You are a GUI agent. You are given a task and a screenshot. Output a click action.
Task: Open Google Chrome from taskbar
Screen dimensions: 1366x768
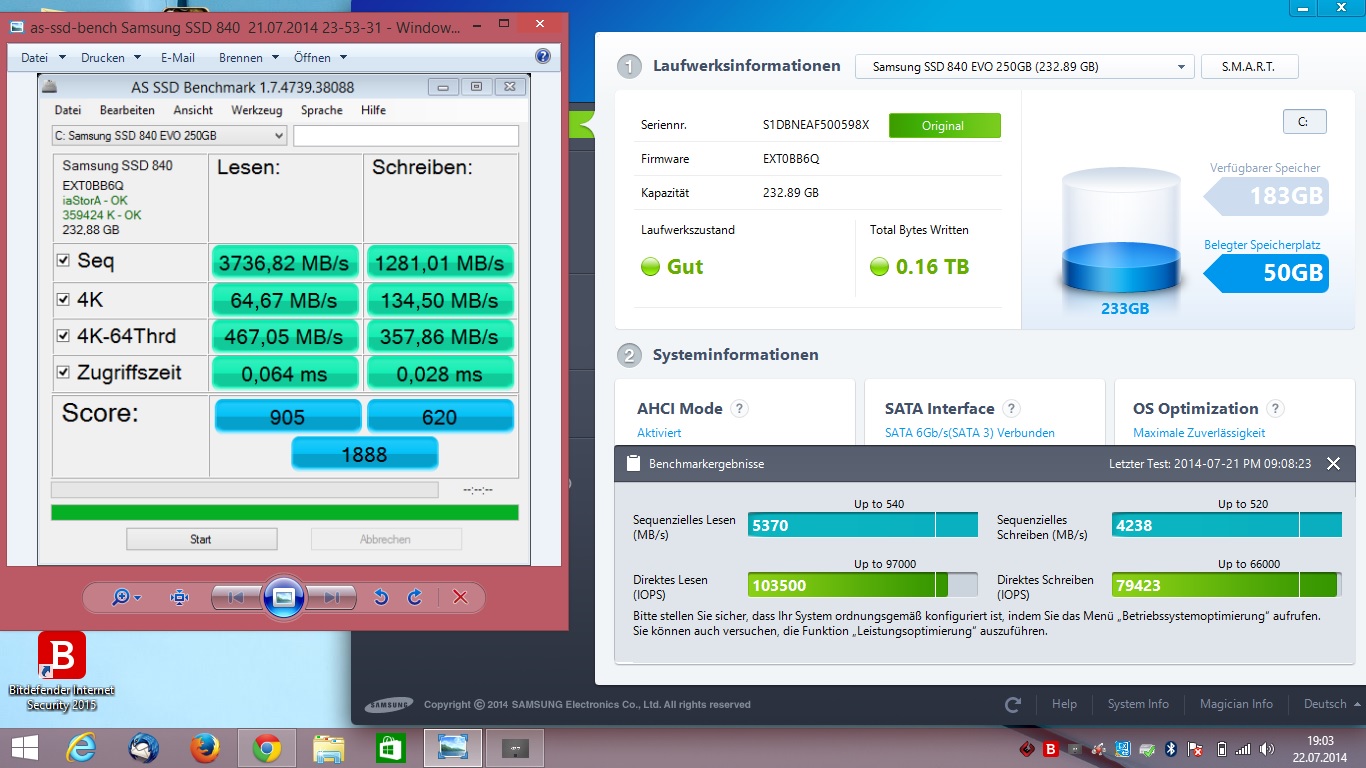coord(266,748)
